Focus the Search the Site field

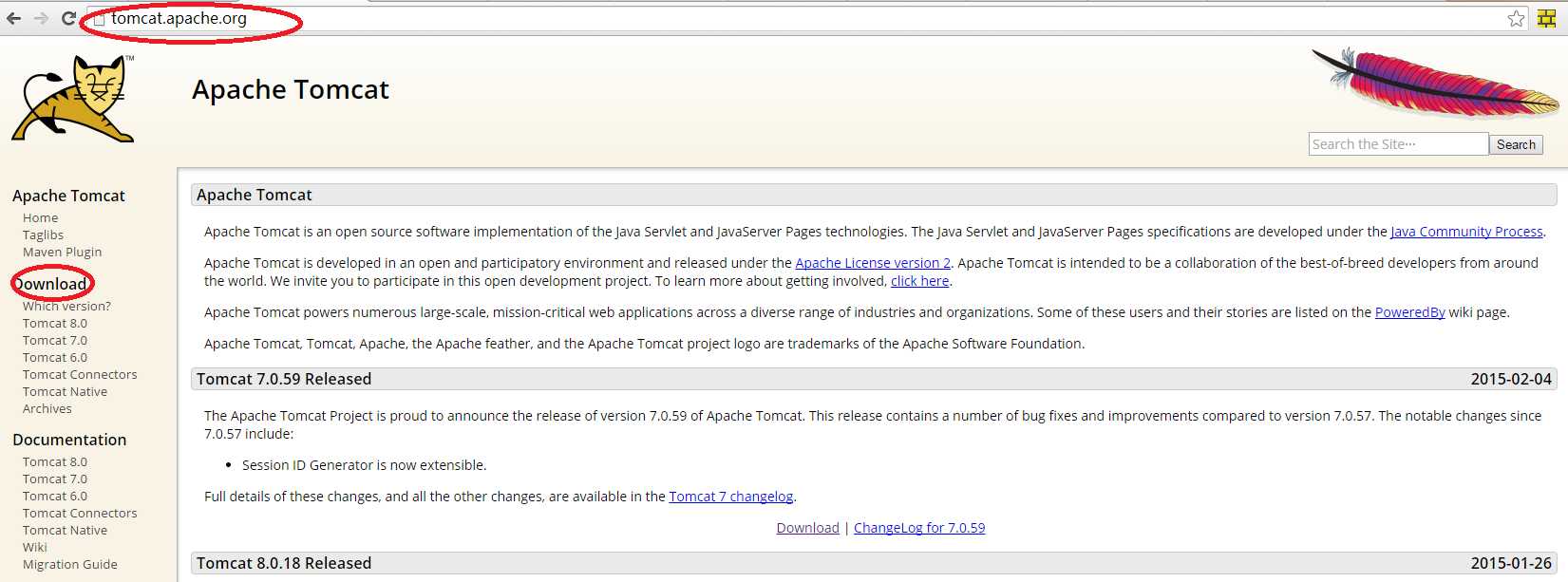click(1398, 144)
